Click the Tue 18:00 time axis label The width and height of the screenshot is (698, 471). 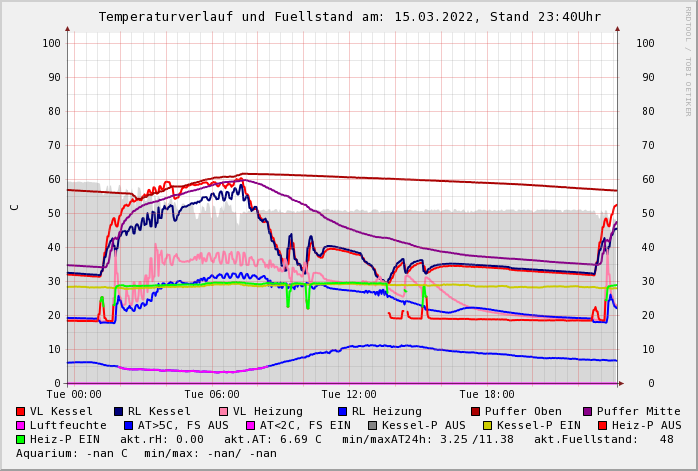[486, 395]
